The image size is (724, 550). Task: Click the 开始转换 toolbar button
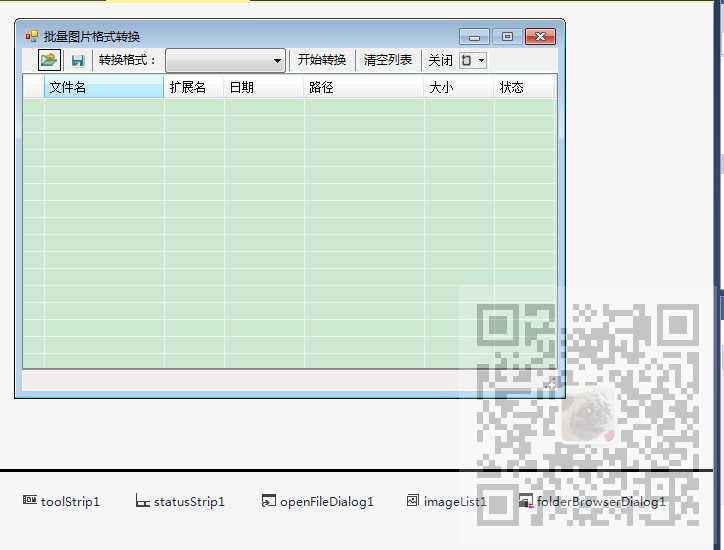coord(322,60)
